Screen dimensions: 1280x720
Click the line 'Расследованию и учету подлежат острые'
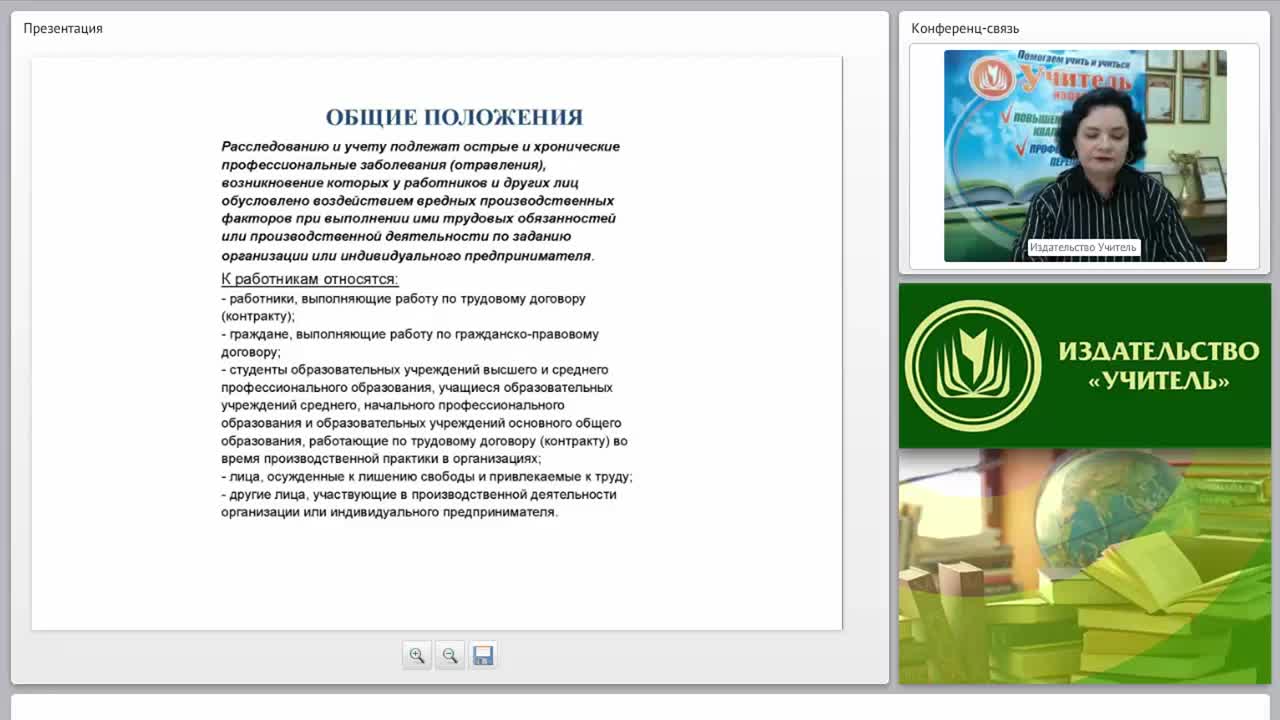pyautogui.click(x=420, y=147)
